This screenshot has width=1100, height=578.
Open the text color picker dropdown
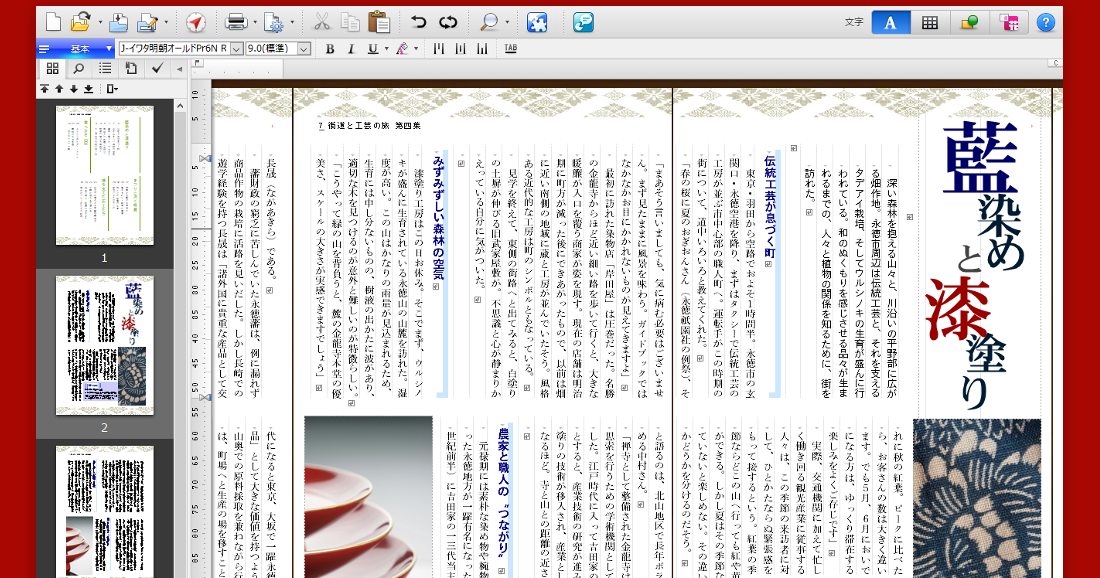[x=416, y=48]
